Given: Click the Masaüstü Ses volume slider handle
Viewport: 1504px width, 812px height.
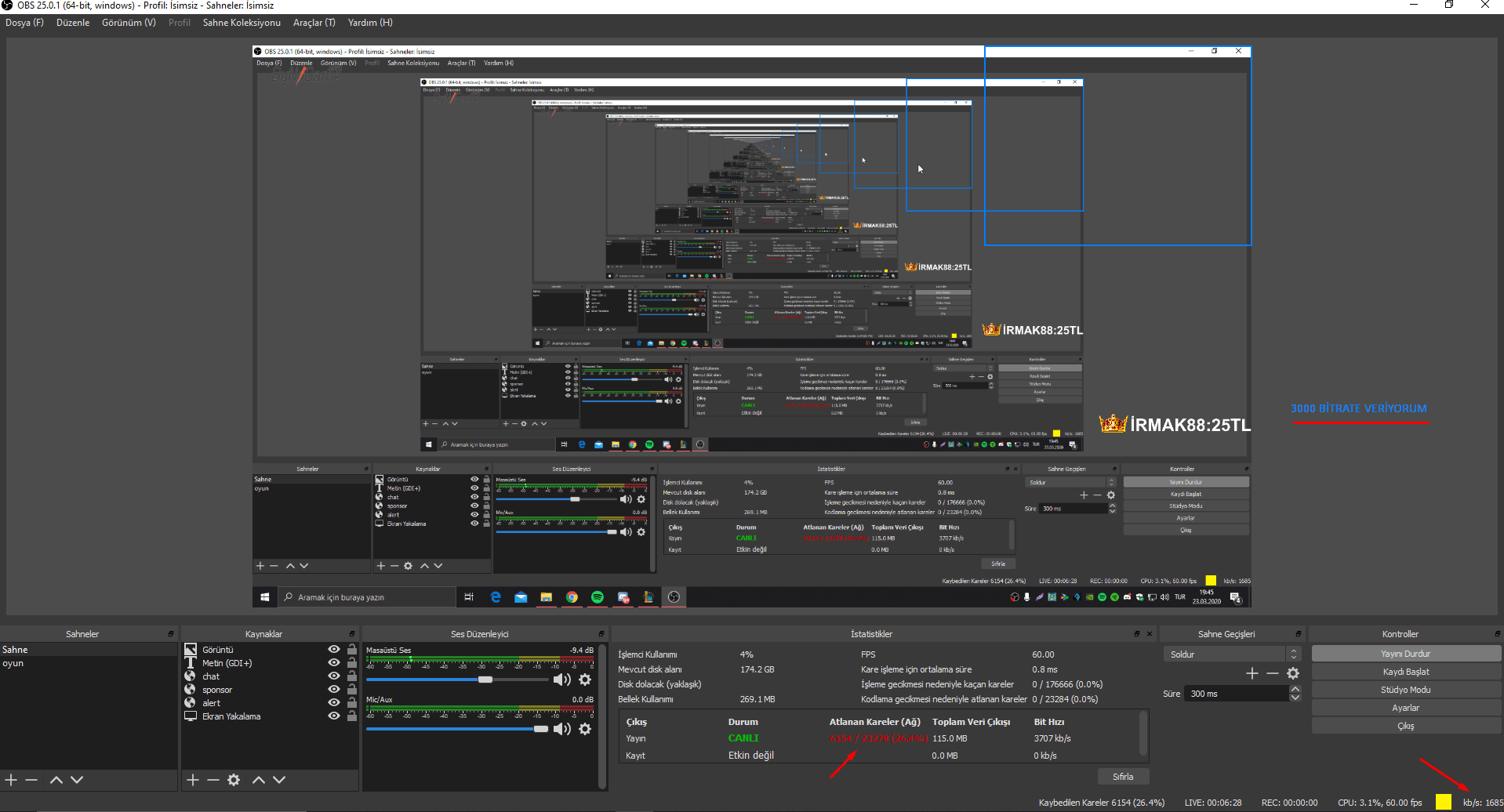Looking at the screenshot, I should 485,680.
